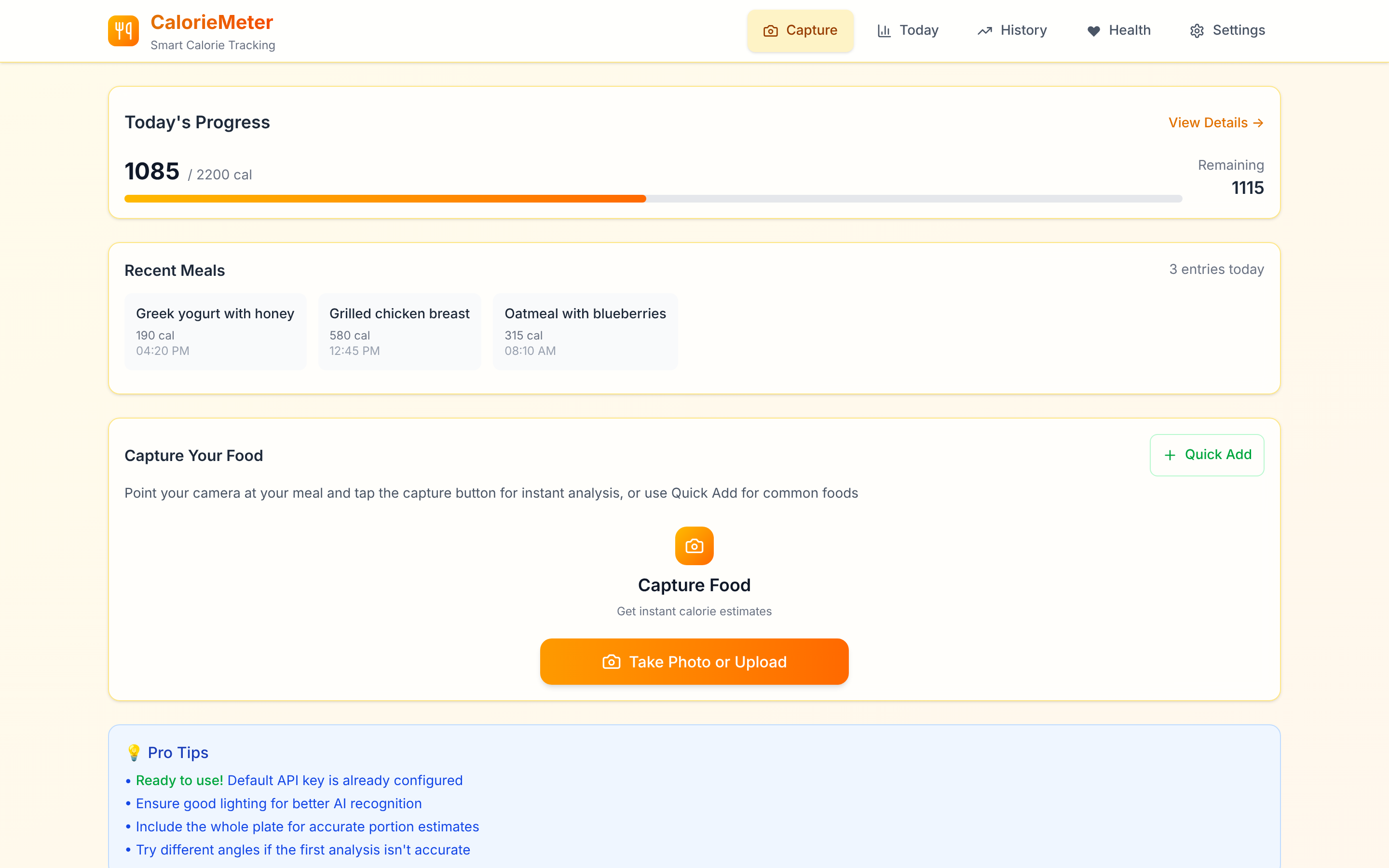Screen dimensions: 1389x868
Task: Open the Oatmeal with blueberries meal entry
Action: point(585,331)
